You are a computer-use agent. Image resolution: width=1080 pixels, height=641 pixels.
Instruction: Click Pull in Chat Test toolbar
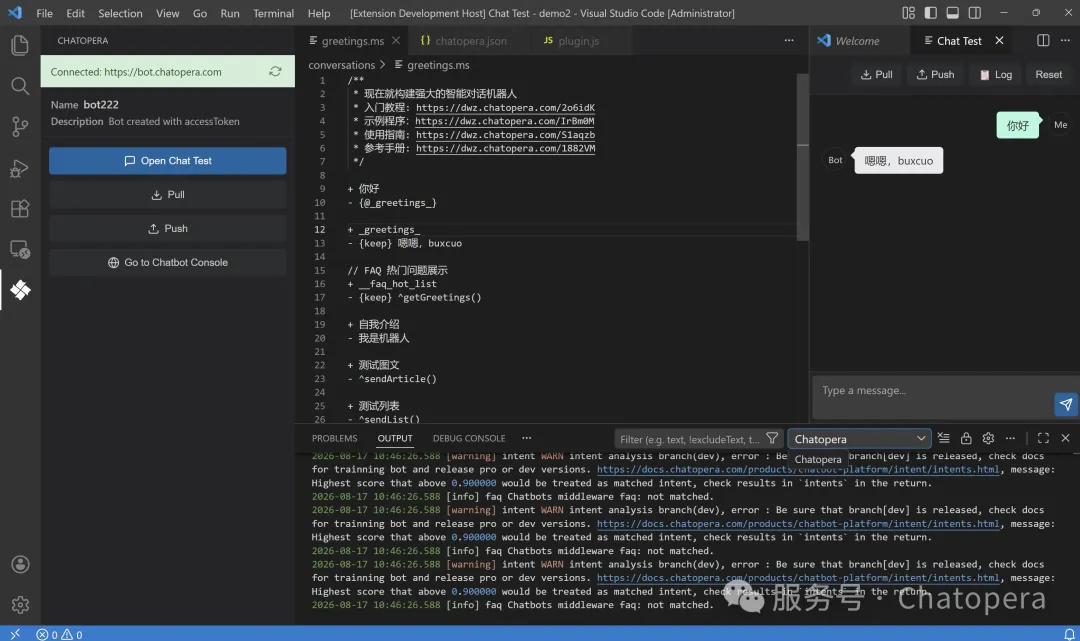click(x=876, y=74)
